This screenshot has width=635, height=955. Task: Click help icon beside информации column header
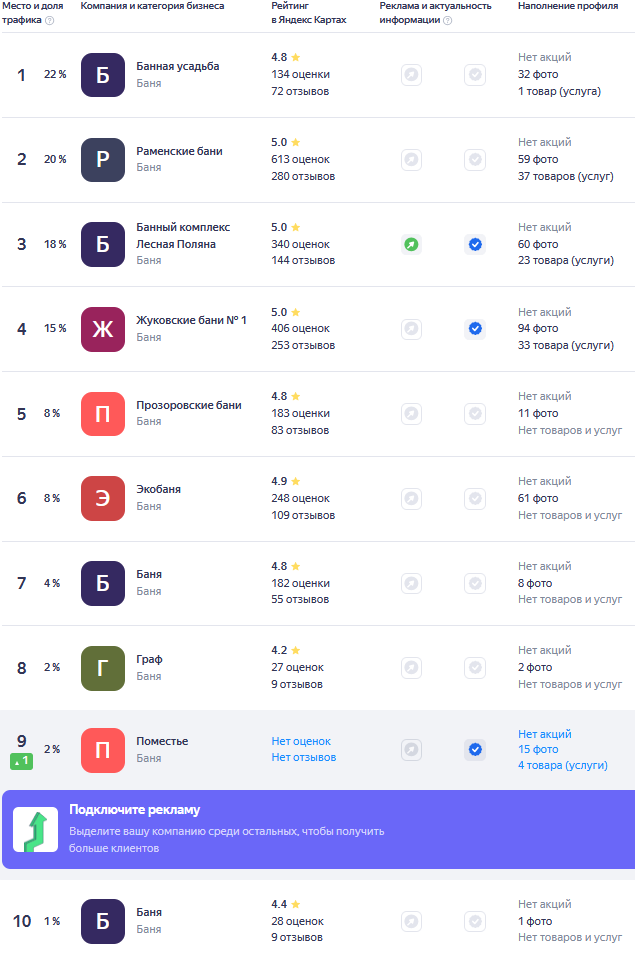(x=447, y=20)
